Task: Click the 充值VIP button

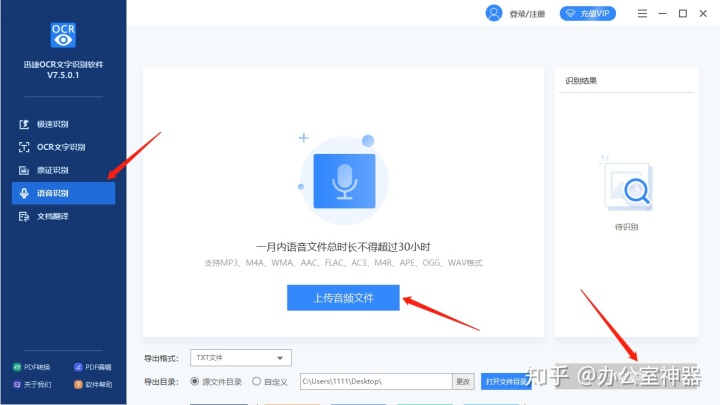Action: (588, 13)
